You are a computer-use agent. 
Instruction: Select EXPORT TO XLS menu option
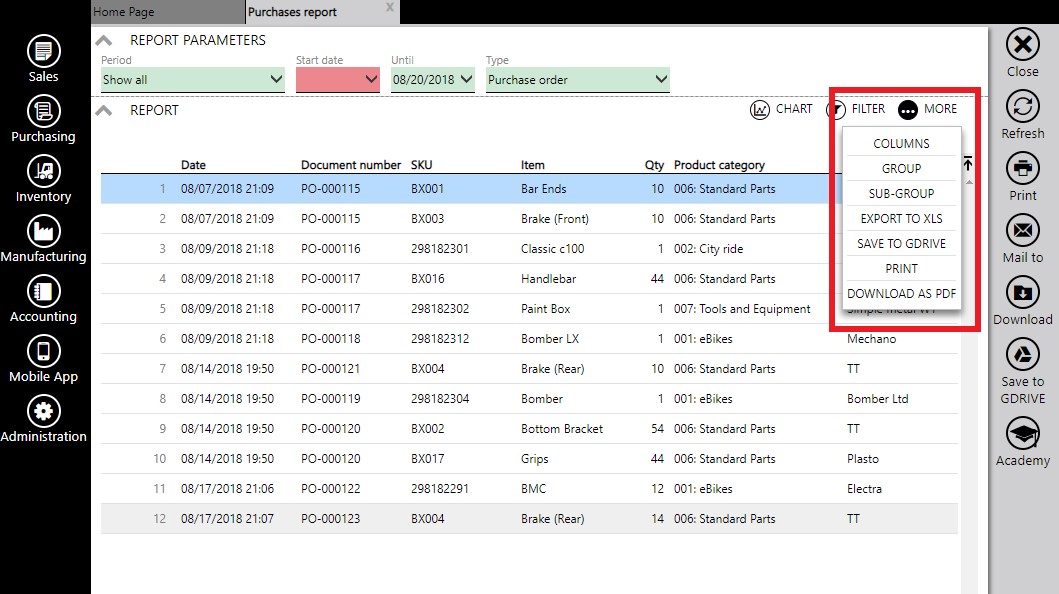point(901,219)
